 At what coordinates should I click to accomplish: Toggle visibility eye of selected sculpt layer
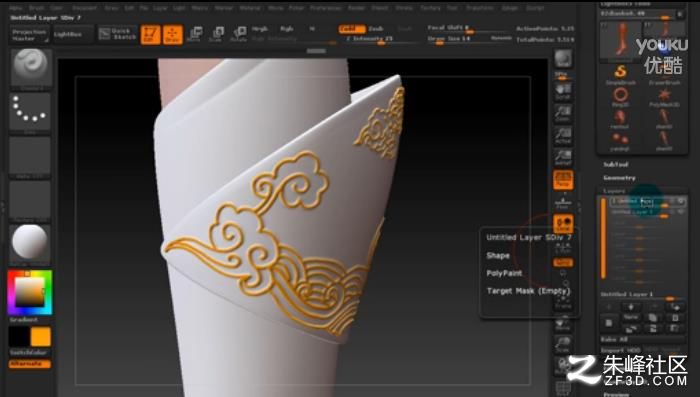click(x=681, y=201)
